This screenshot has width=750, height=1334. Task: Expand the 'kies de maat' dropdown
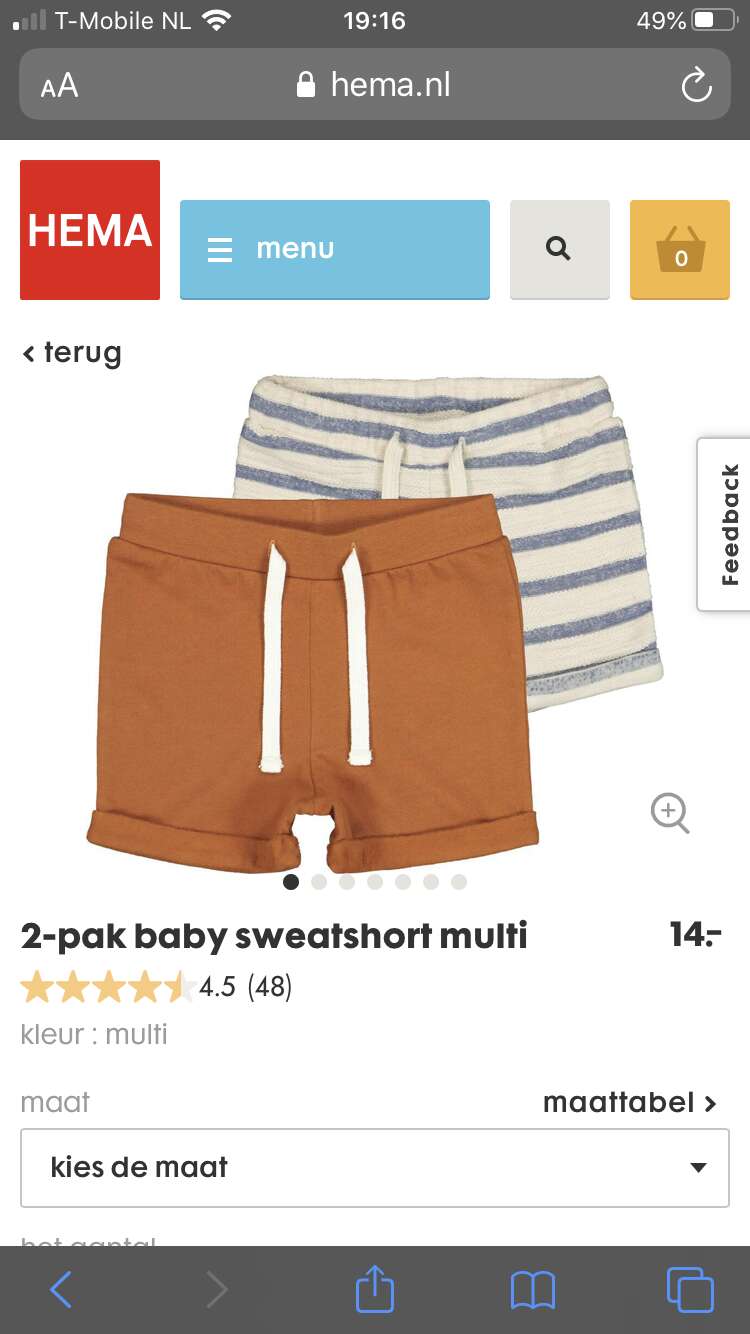[x=375, y=1167]
